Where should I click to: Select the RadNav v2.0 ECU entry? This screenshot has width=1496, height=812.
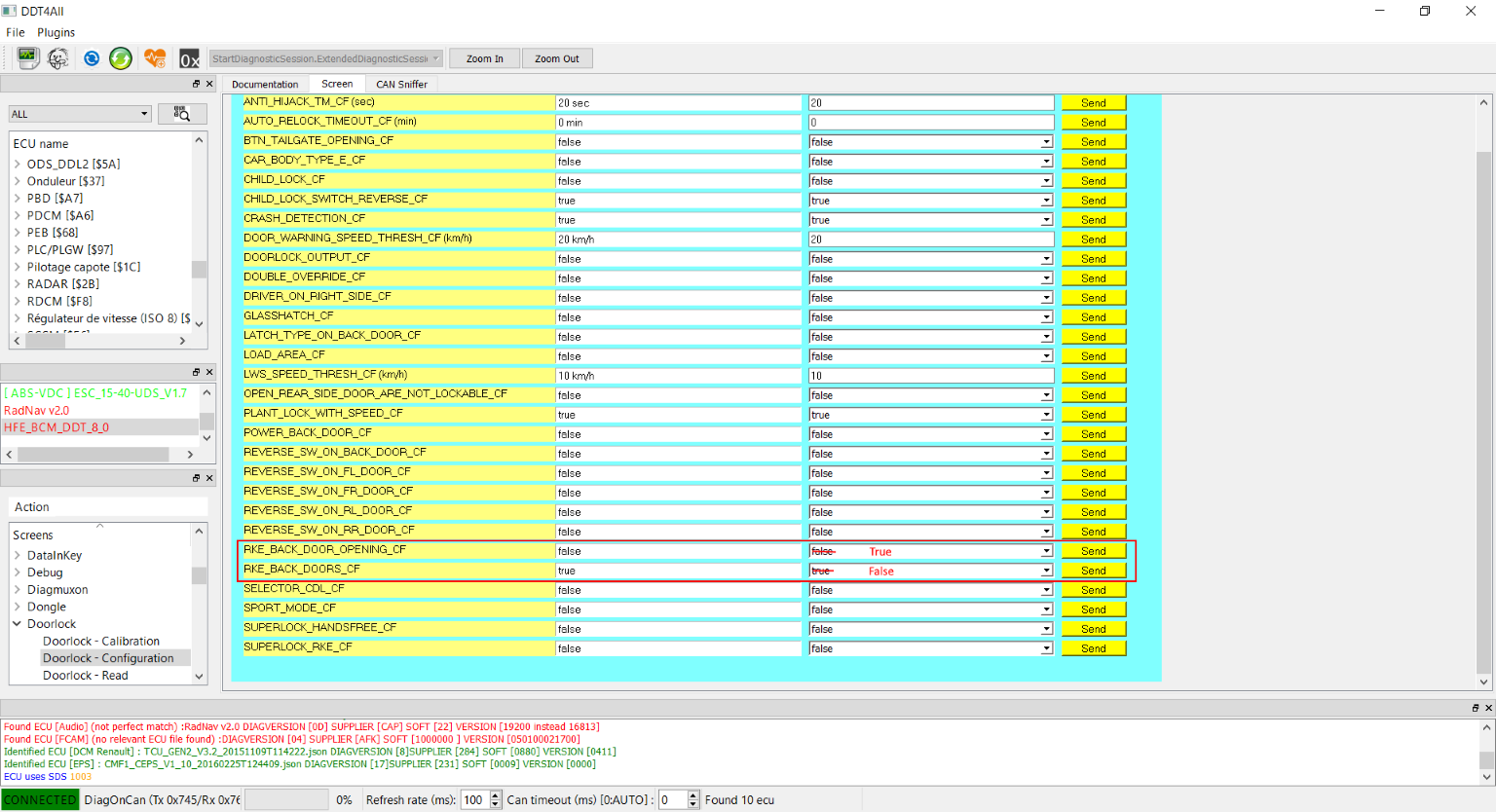[x=36, y=410]
